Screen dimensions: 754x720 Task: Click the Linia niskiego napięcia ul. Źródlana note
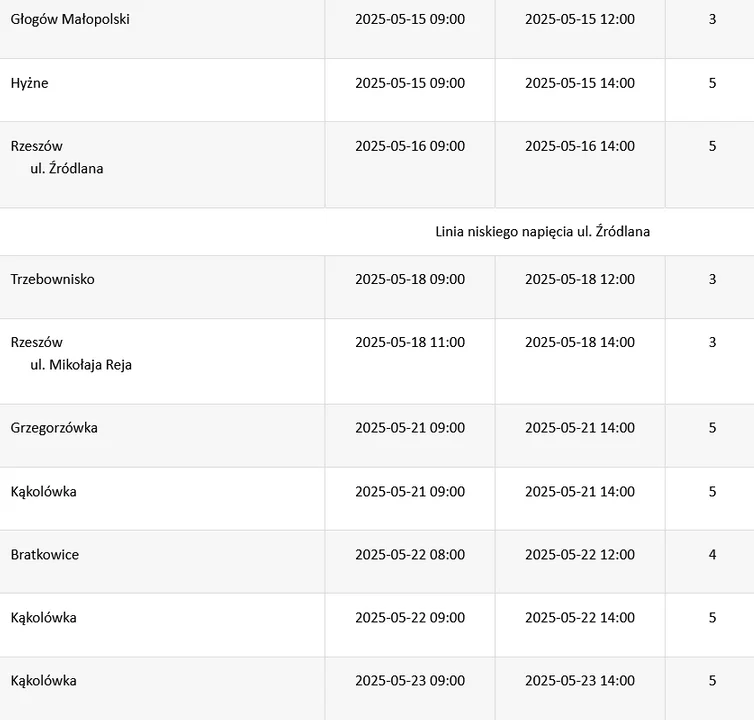tap(542, 232)
